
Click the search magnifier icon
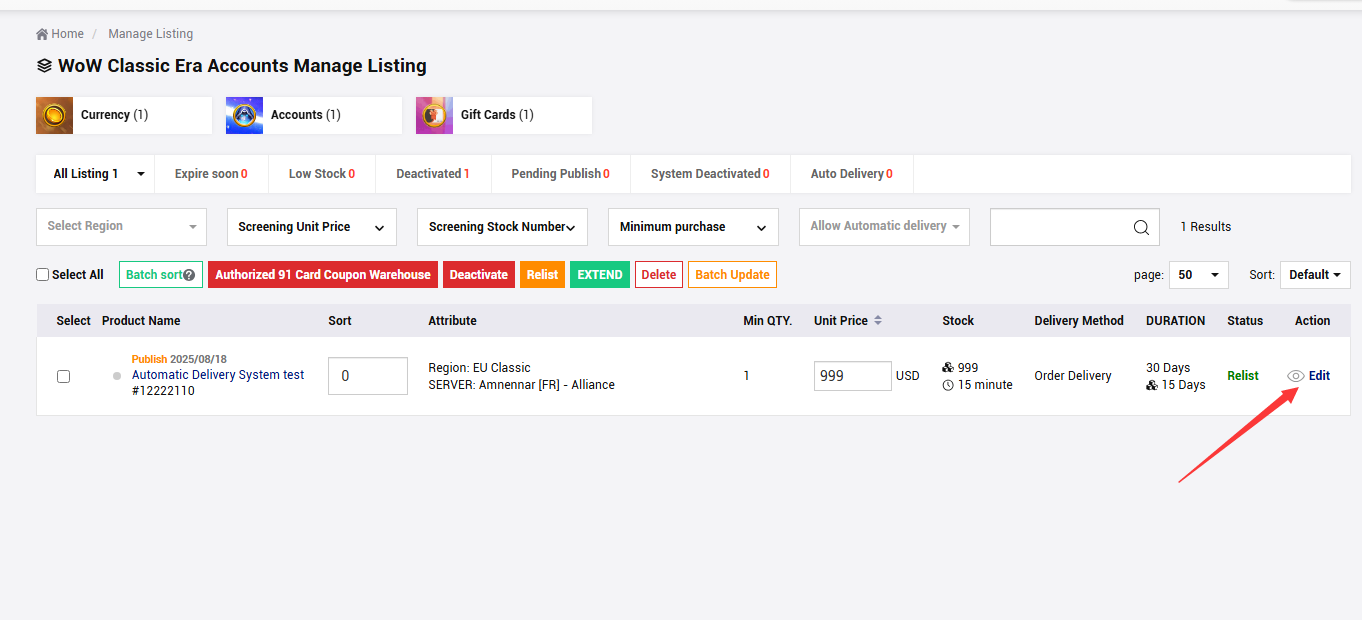(x=1141, y=227)
